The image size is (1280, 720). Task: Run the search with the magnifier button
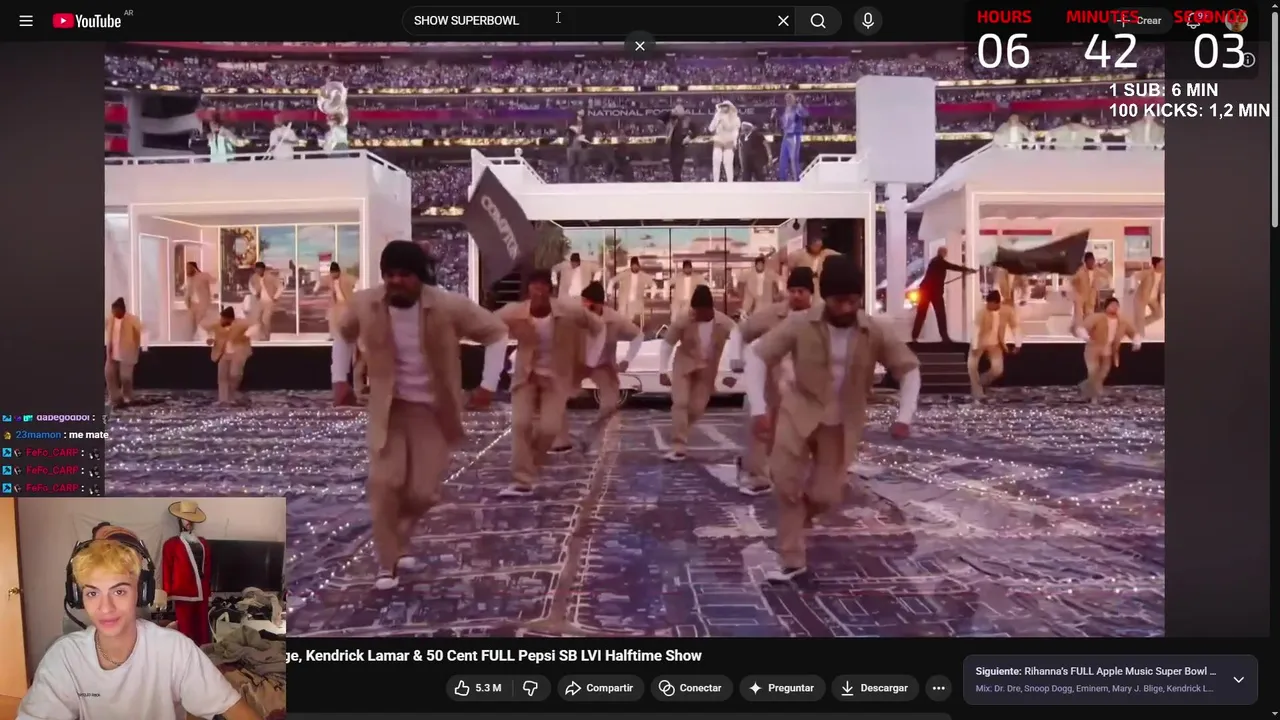[818, 20]
